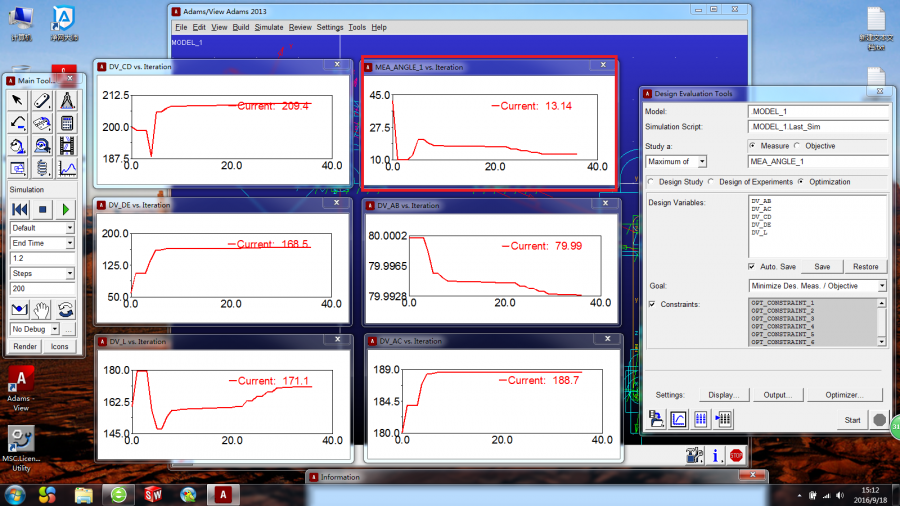
Task: Select the Measure radio button
Action: tap(752, 146)
